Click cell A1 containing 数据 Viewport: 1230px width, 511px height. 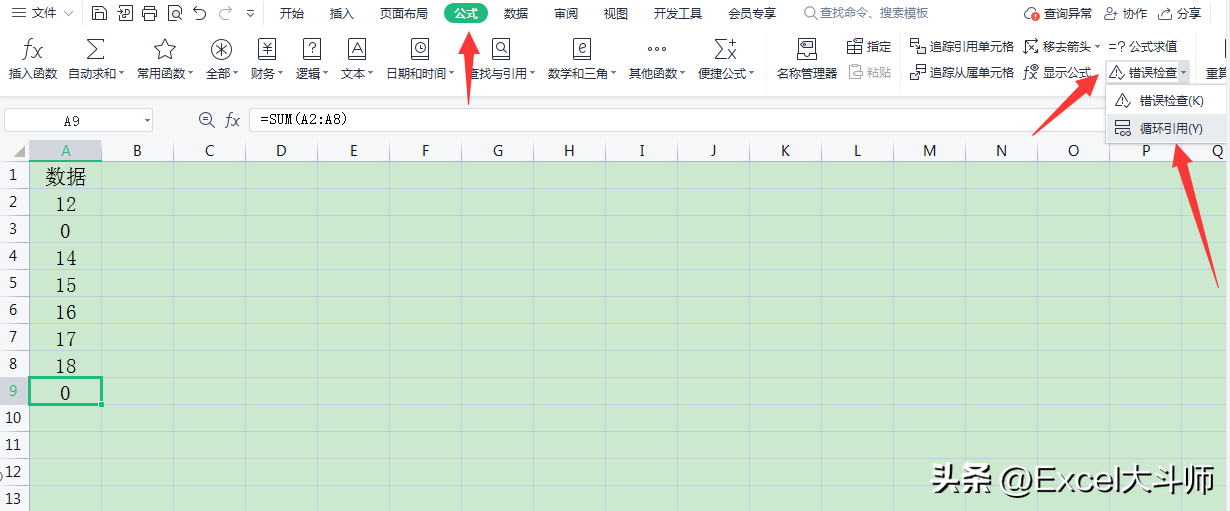tap(65, 177)
